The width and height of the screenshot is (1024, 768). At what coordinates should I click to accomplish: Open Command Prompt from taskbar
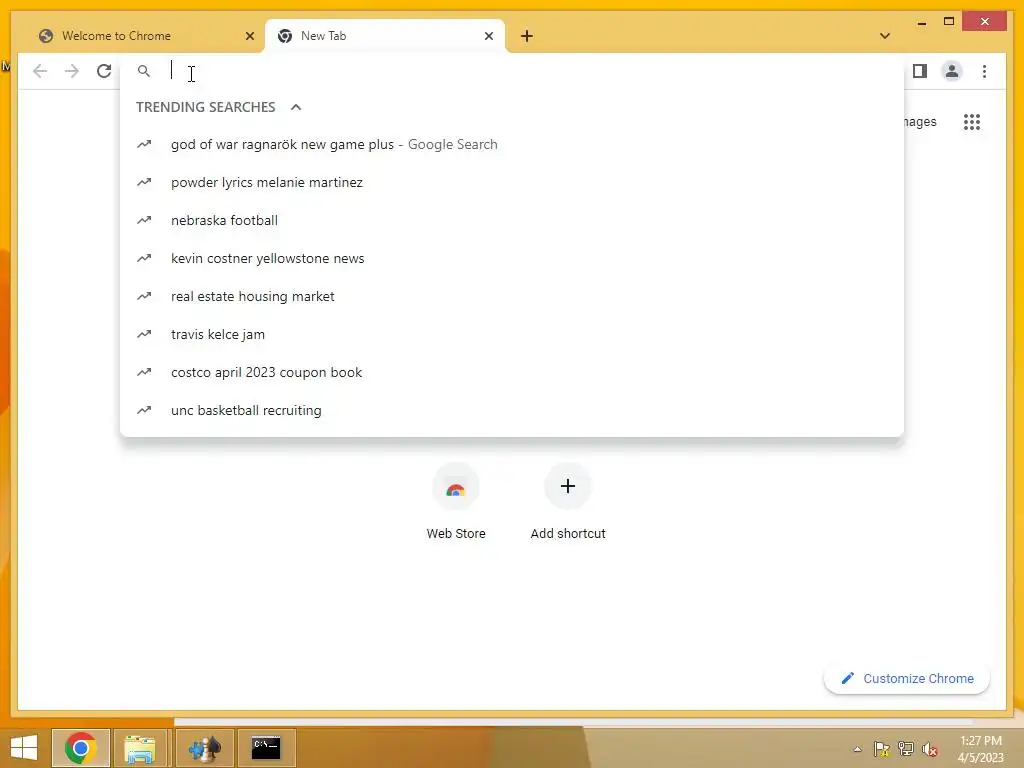[266, 748]
